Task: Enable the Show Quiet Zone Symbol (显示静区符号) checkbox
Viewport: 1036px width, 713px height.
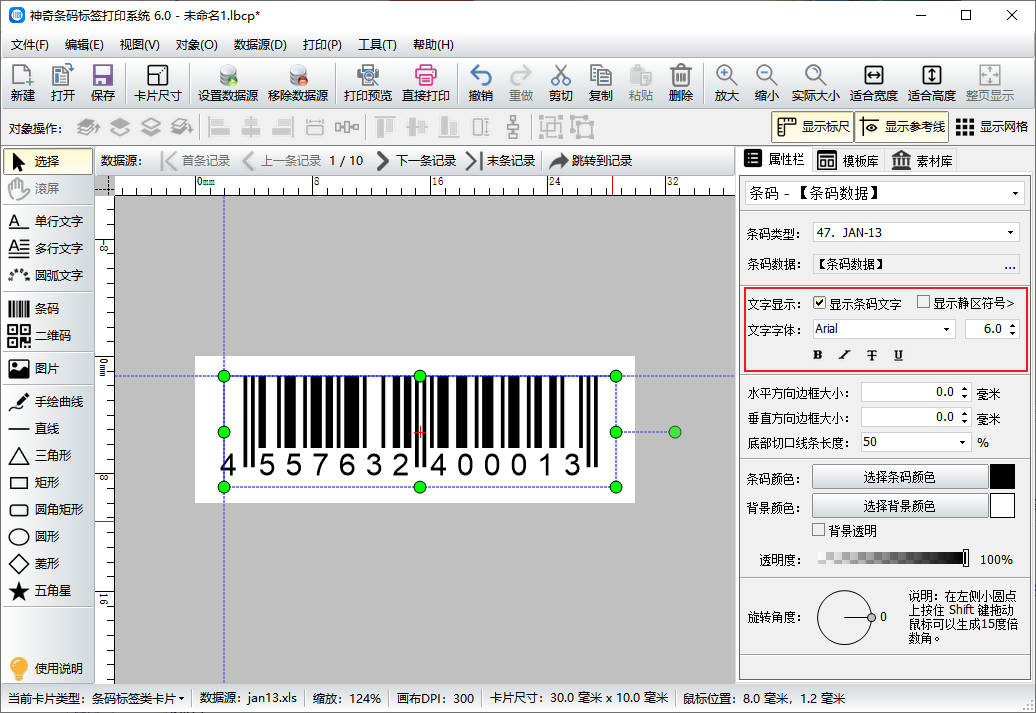Action: (924, 303)
